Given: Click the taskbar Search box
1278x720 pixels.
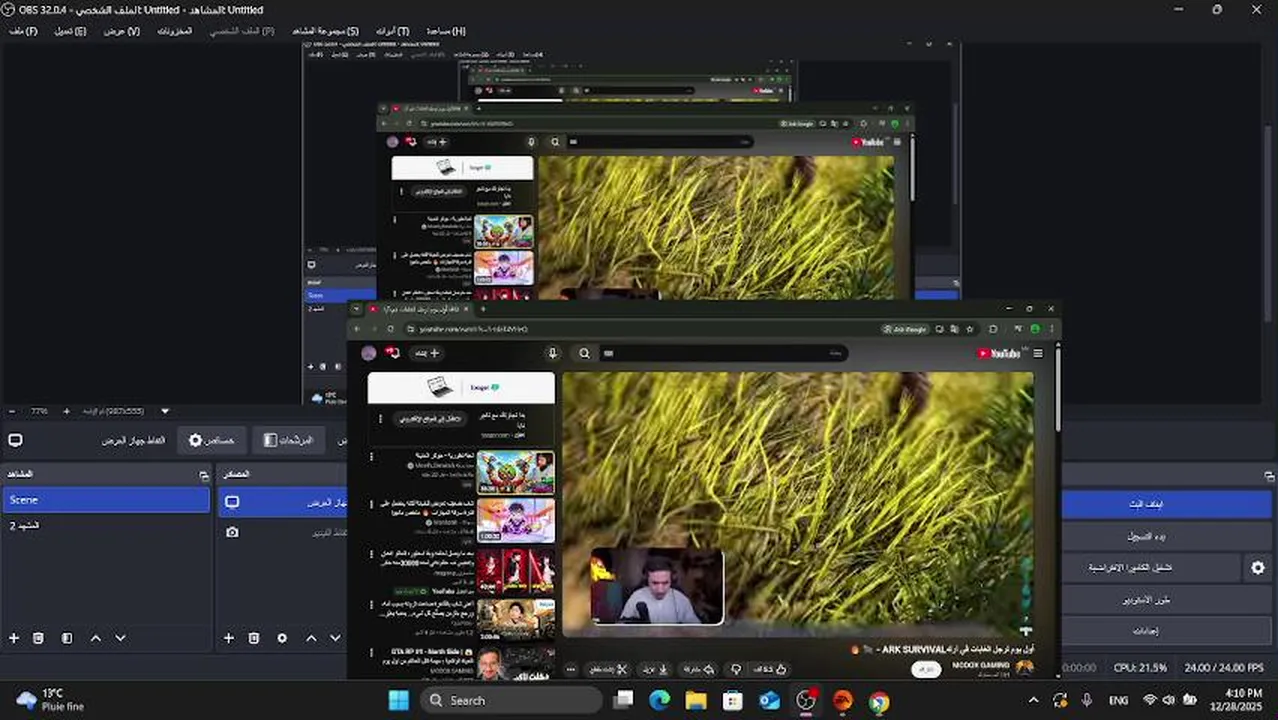Looking at the screenshot, I should point(511,701).
